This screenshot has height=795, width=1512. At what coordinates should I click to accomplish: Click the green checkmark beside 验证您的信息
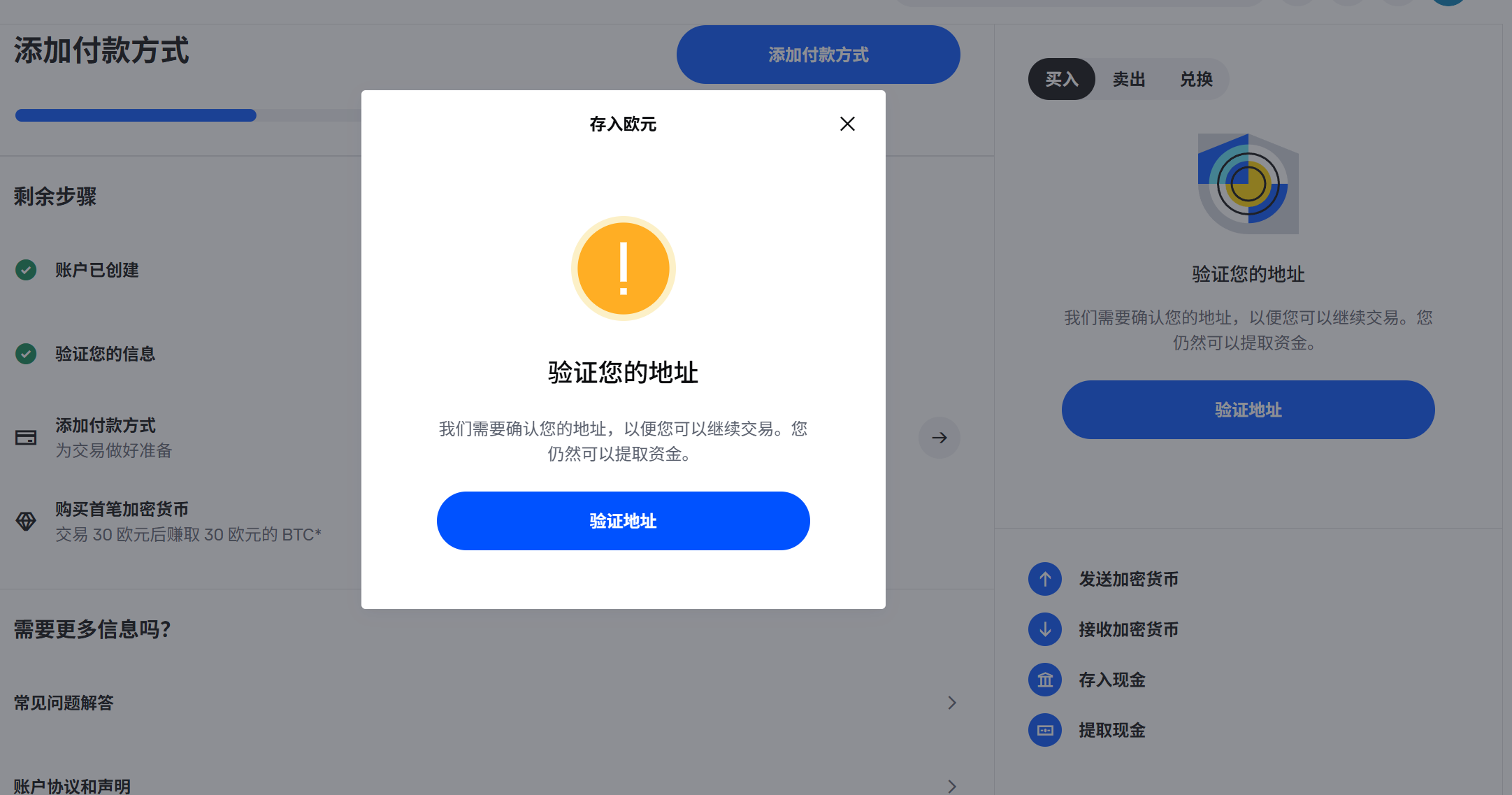(26, 354)
